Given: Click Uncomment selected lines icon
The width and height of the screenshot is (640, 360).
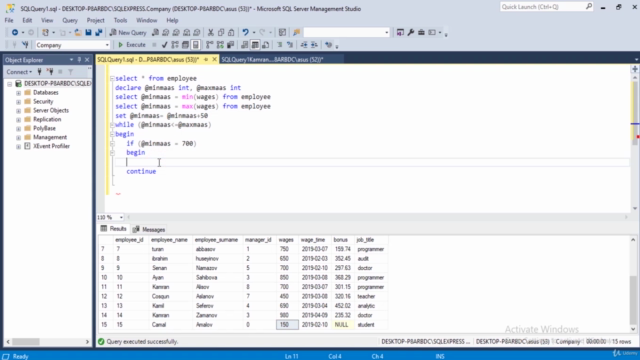Looking at the screenshot, I should click(290, 45).
